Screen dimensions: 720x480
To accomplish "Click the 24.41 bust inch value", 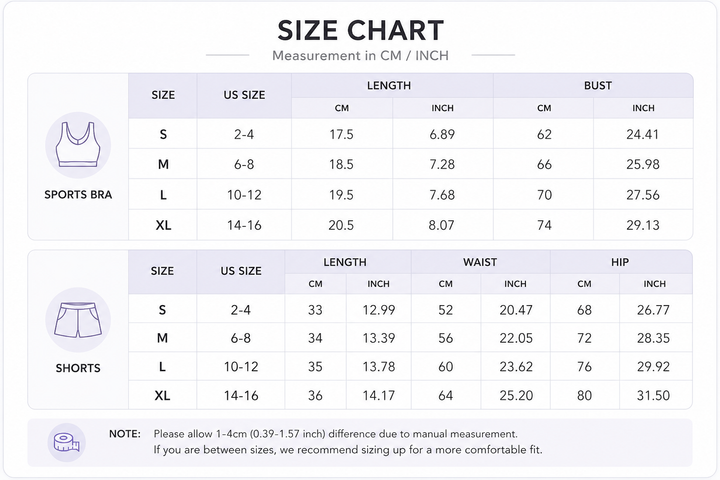I will 642,134.
